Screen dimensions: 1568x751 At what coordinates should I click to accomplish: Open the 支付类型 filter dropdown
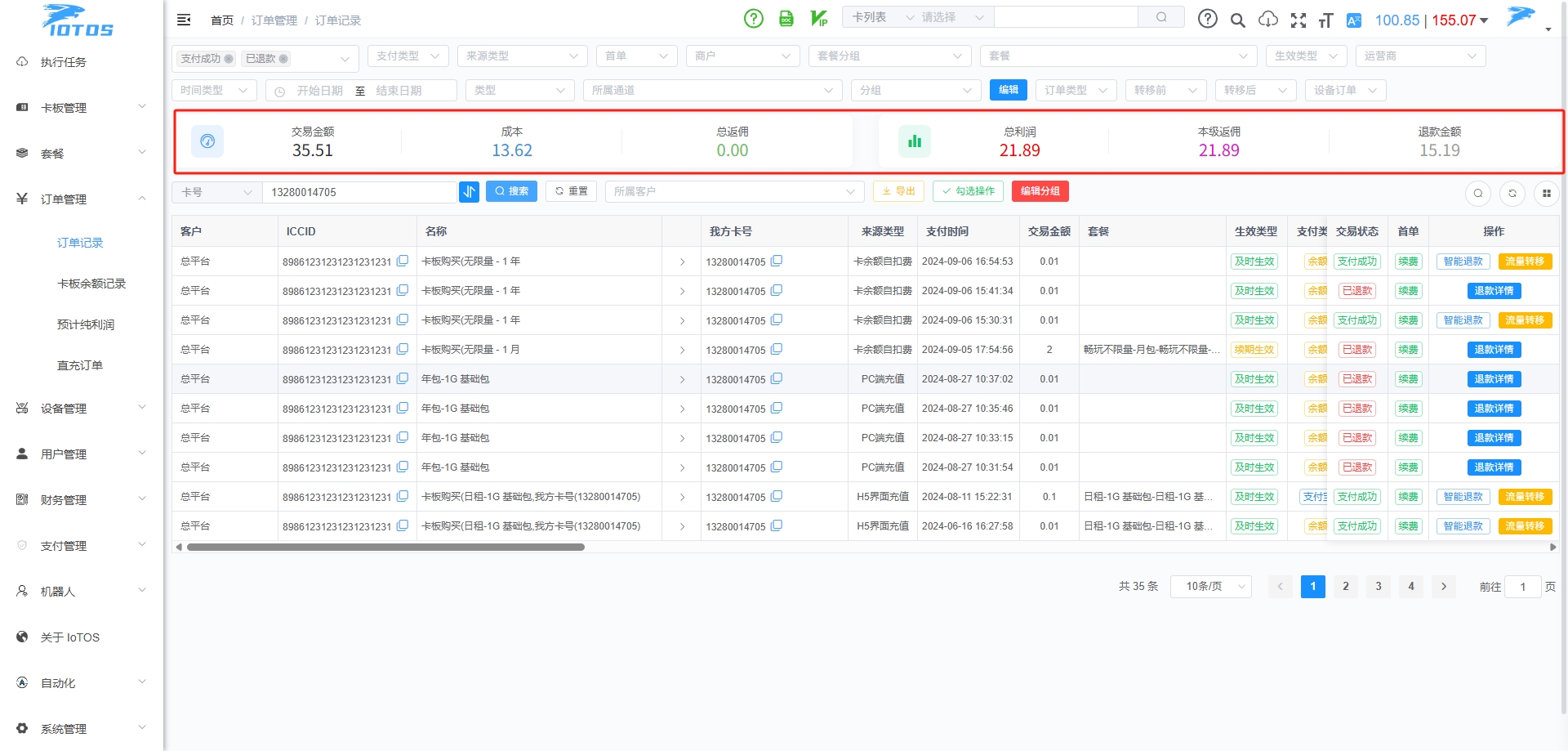pos(408,56)
